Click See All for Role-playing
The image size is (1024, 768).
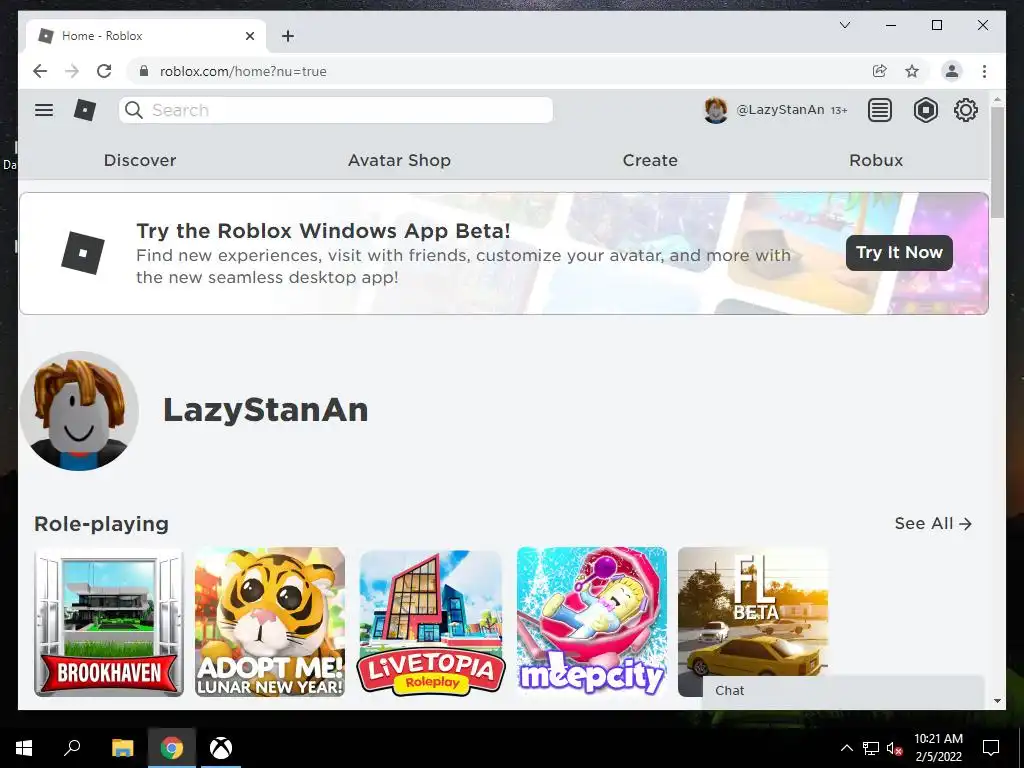933,524
